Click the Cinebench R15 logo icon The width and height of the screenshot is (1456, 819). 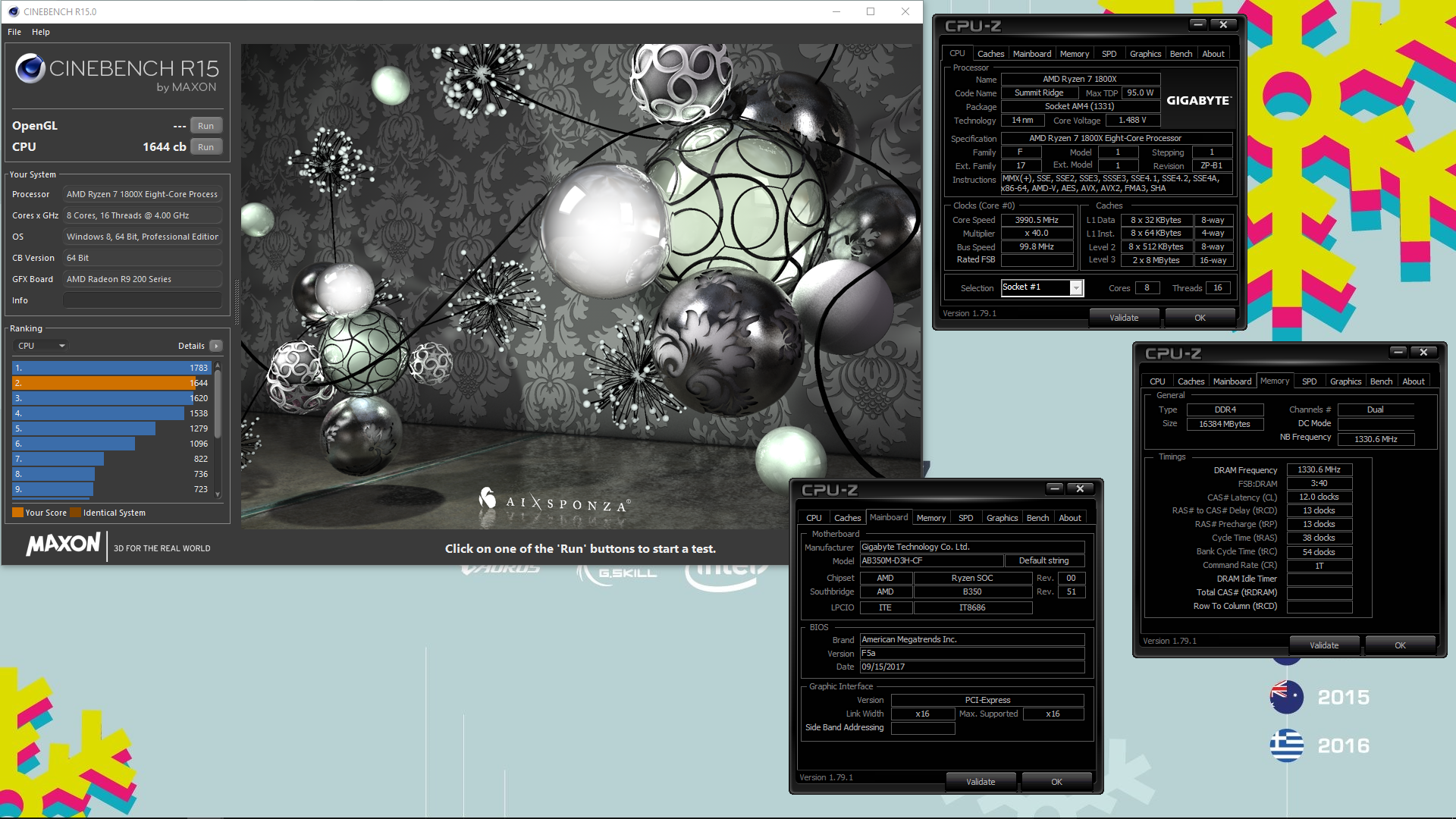click(30, 68)
